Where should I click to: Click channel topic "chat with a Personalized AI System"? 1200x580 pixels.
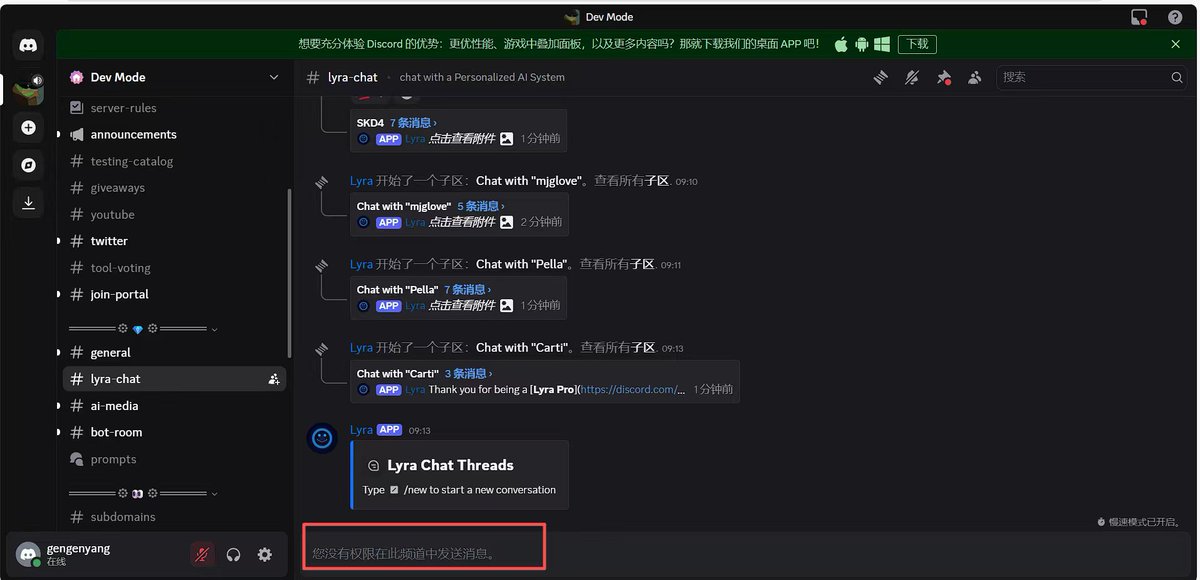coord(482,77)
